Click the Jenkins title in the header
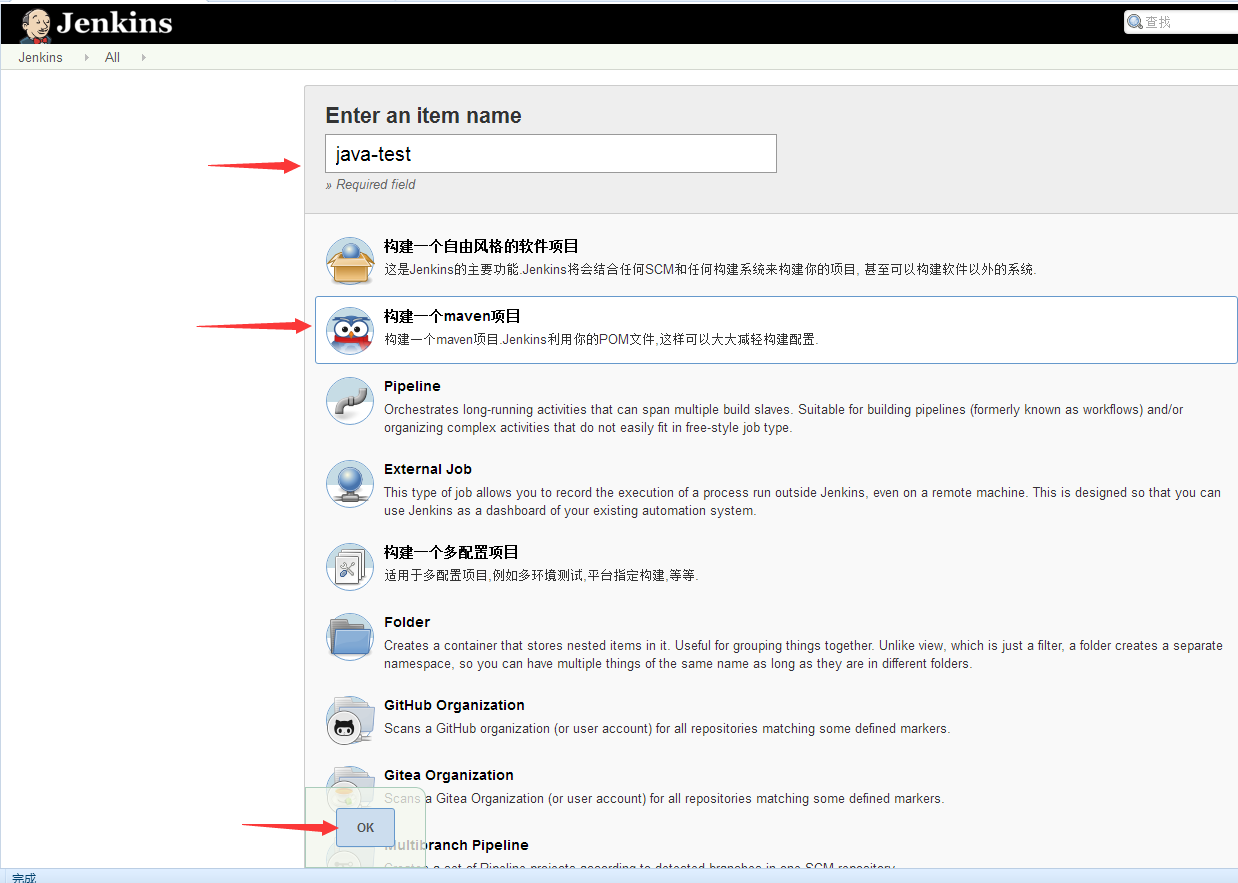Image resolution: width=1238 pixels, height=883 pixels. pyautogui.click(x=115, y=22)
